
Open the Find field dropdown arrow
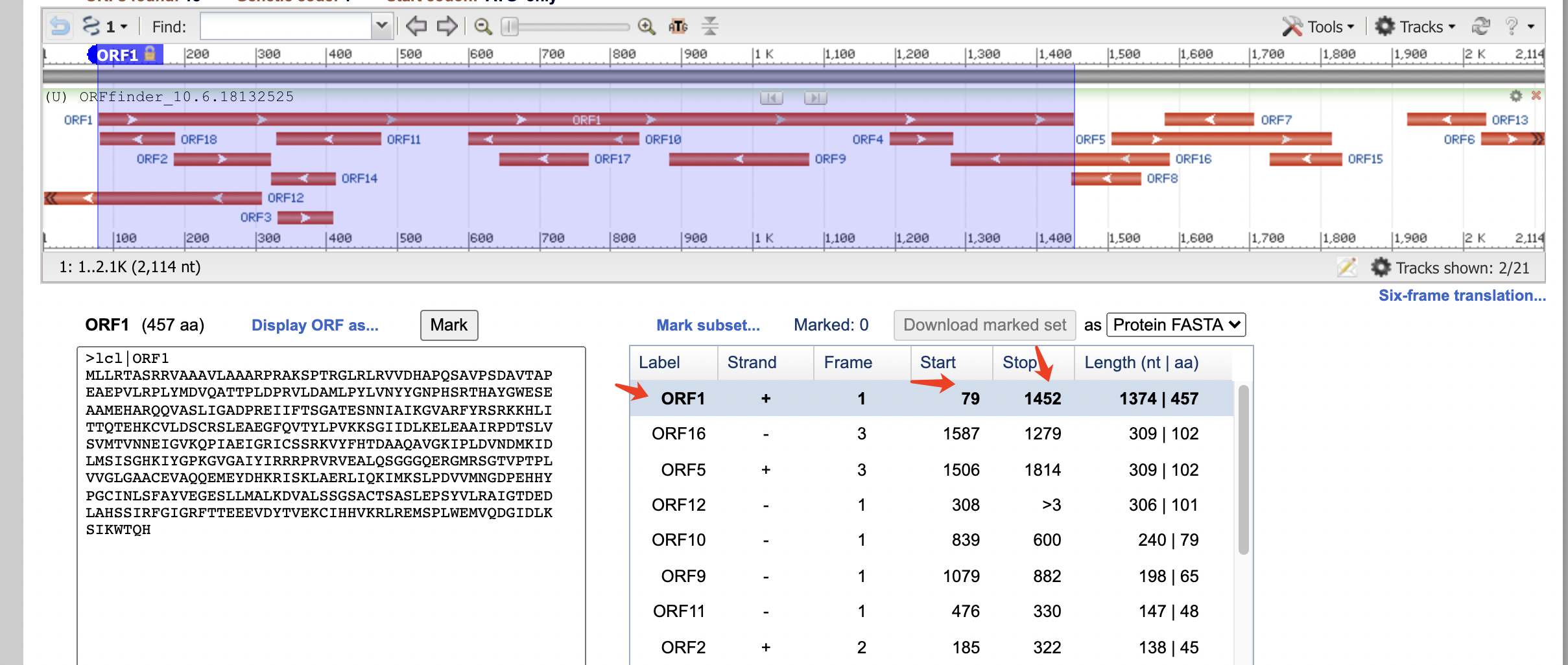click(x=381, y=26)
